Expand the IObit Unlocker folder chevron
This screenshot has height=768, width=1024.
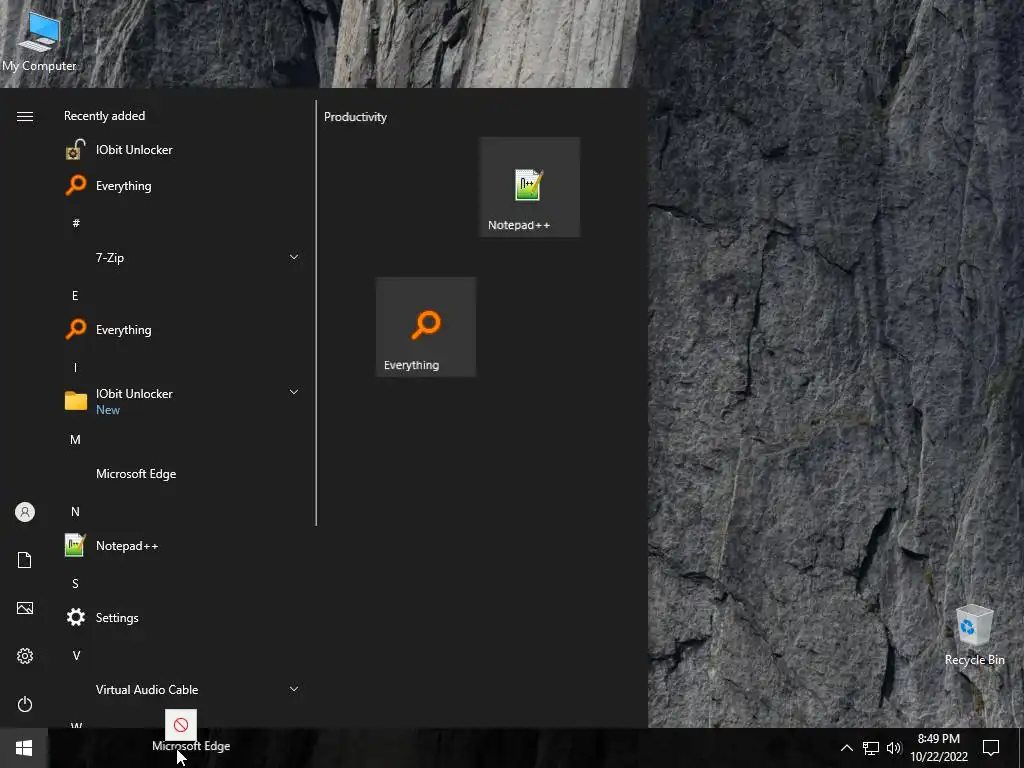click(x=294, y=392)
